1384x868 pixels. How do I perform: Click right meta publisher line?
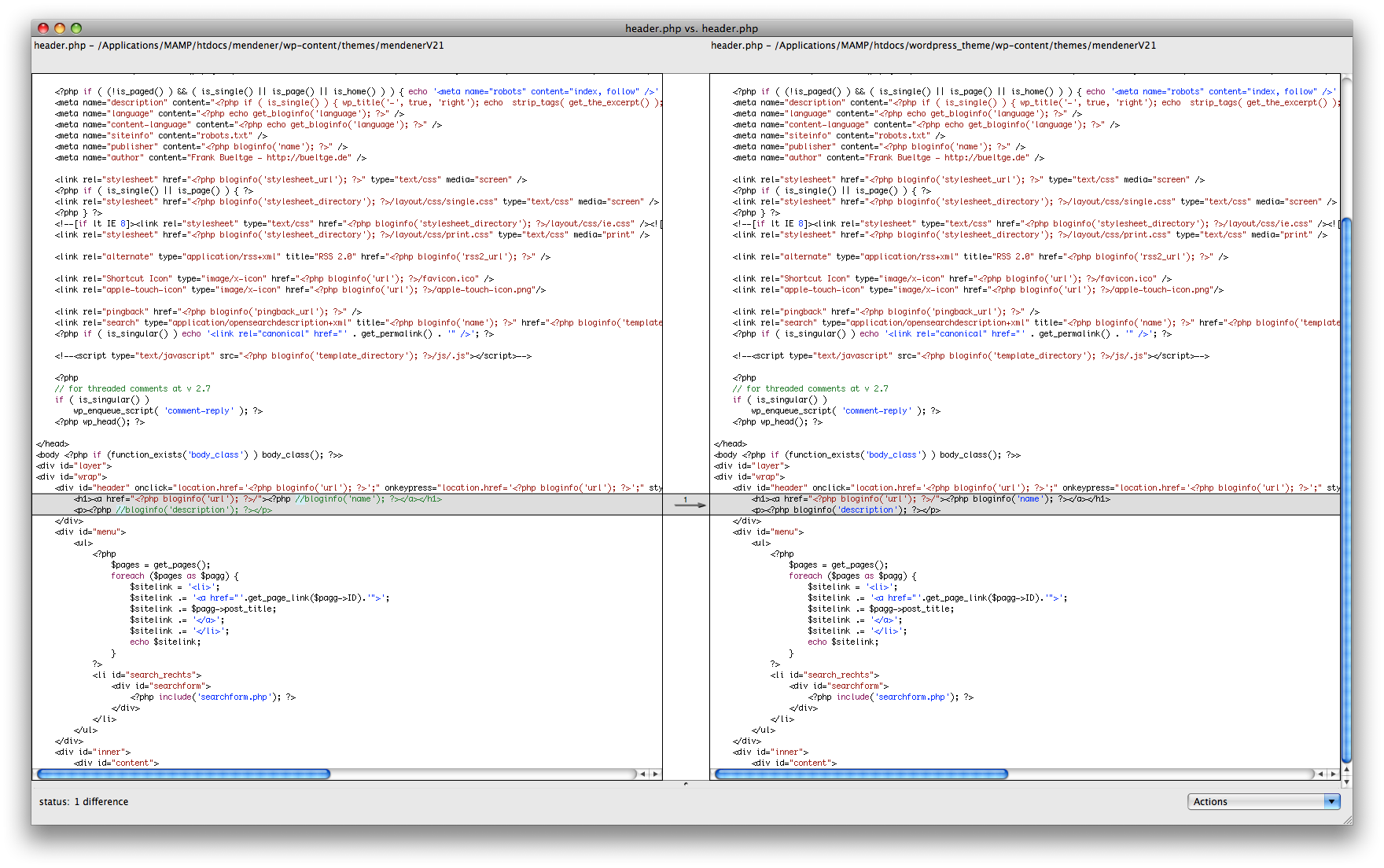(x=879, y=147)
